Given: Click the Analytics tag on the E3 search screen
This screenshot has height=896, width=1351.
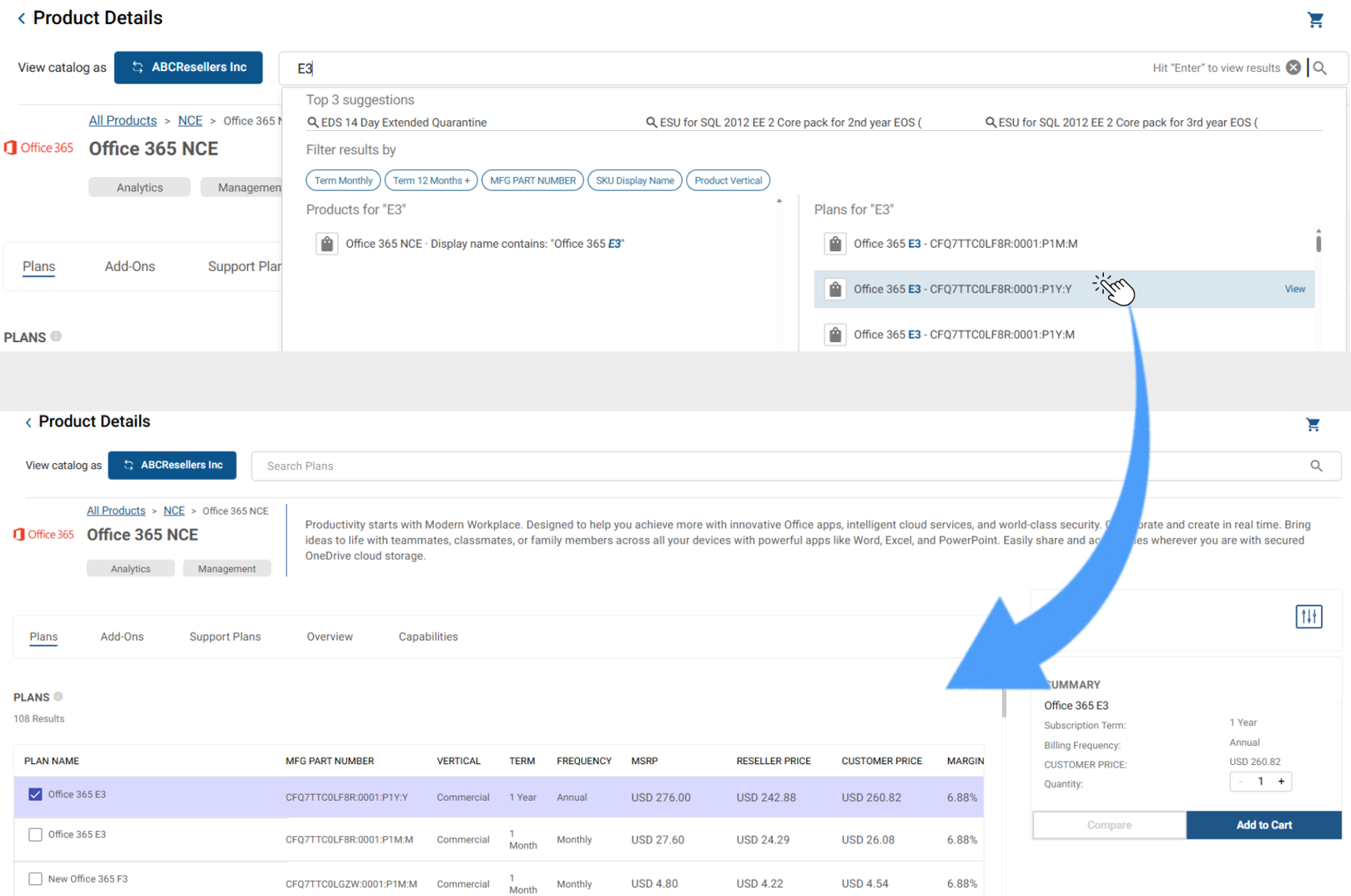Looking at the screenshot, I should (x=139, y=188).
